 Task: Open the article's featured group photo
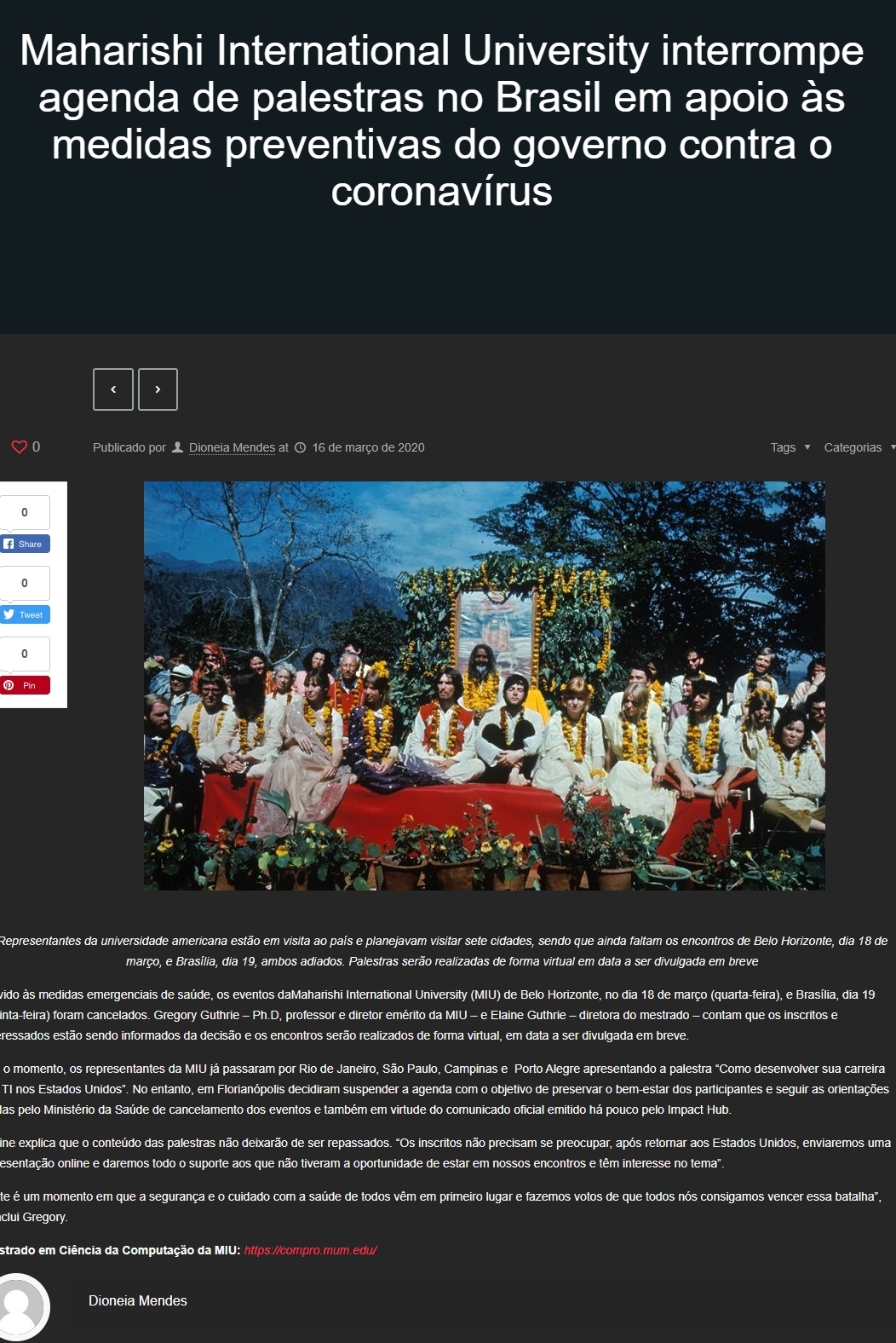[484, 686]
